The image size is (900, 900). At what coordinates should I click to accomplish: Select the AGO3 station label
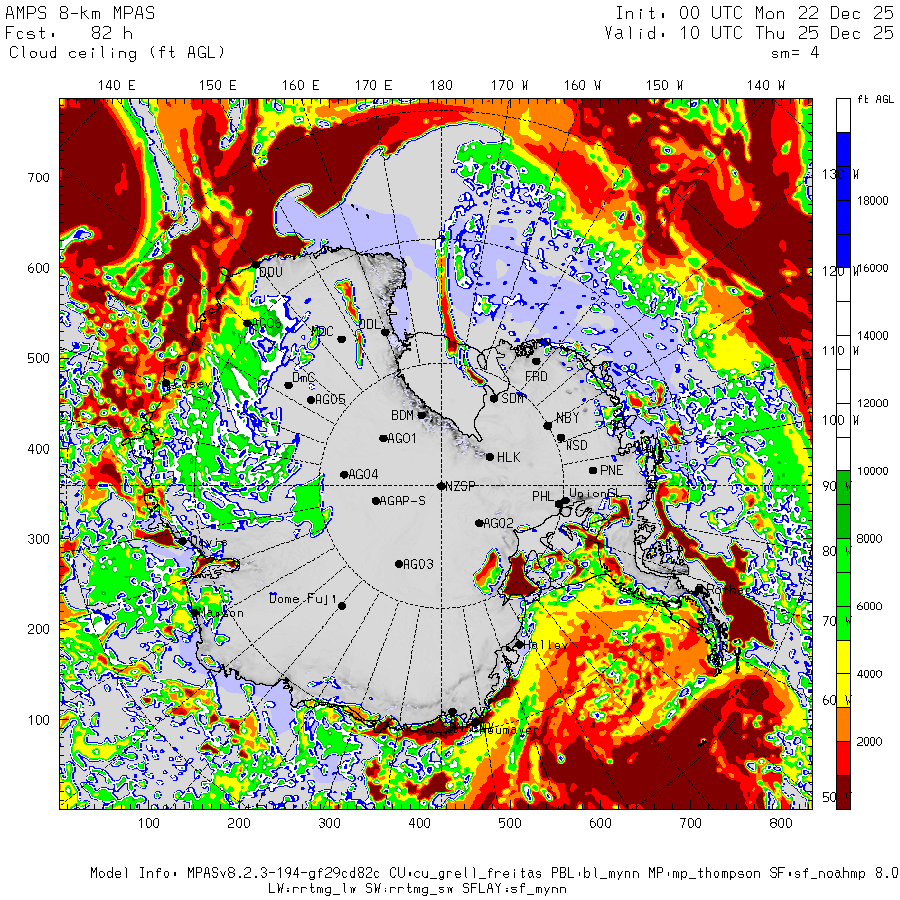[x=418, y=564]
